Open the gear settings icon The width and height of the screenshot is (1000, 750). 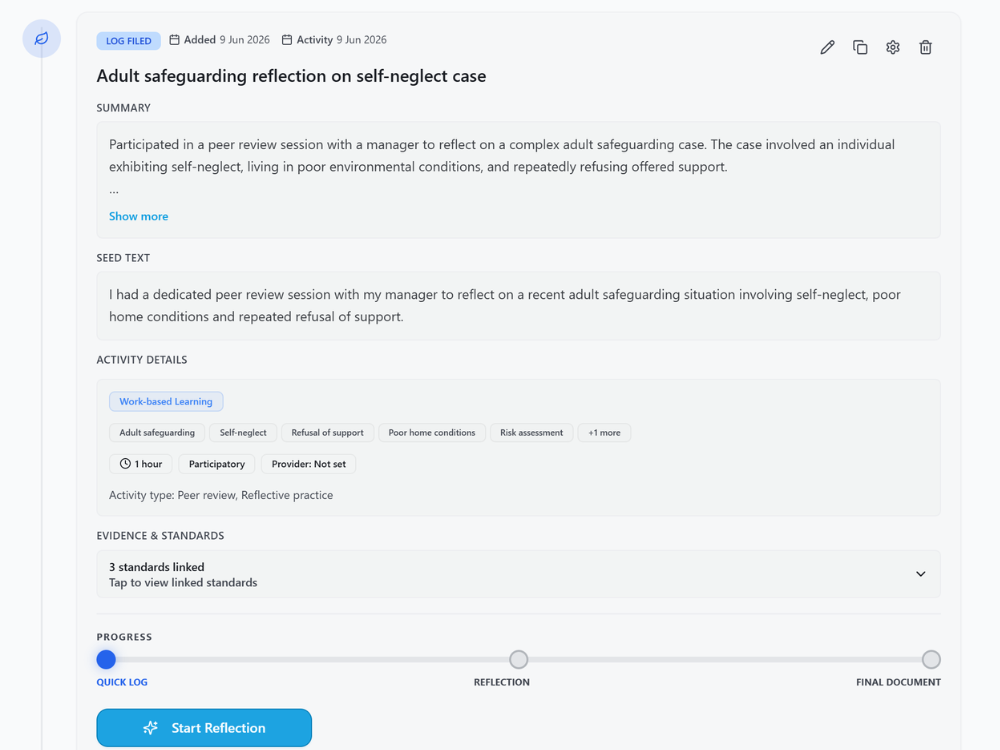(x=893, y=47)
